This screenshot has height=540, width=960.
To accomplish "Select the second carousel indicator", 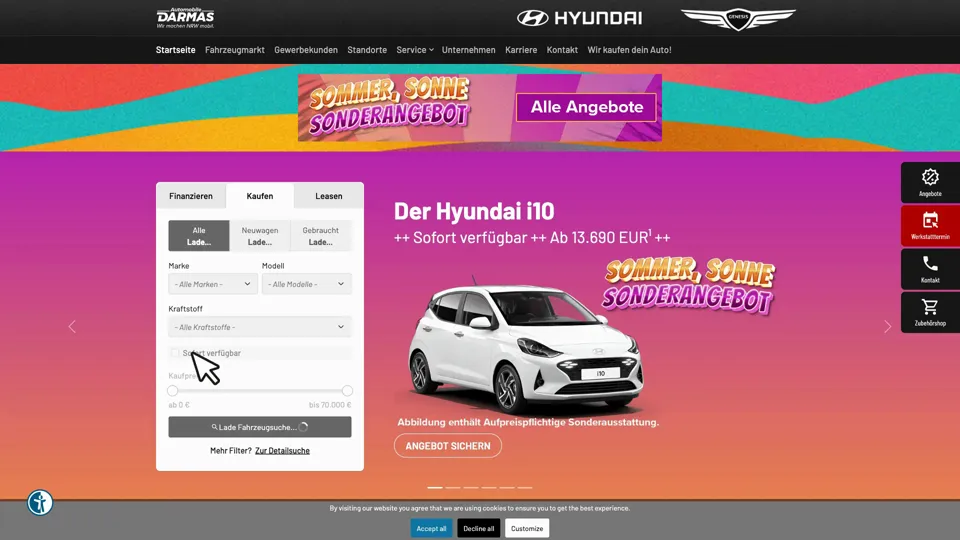I will [x=453, y=487].
